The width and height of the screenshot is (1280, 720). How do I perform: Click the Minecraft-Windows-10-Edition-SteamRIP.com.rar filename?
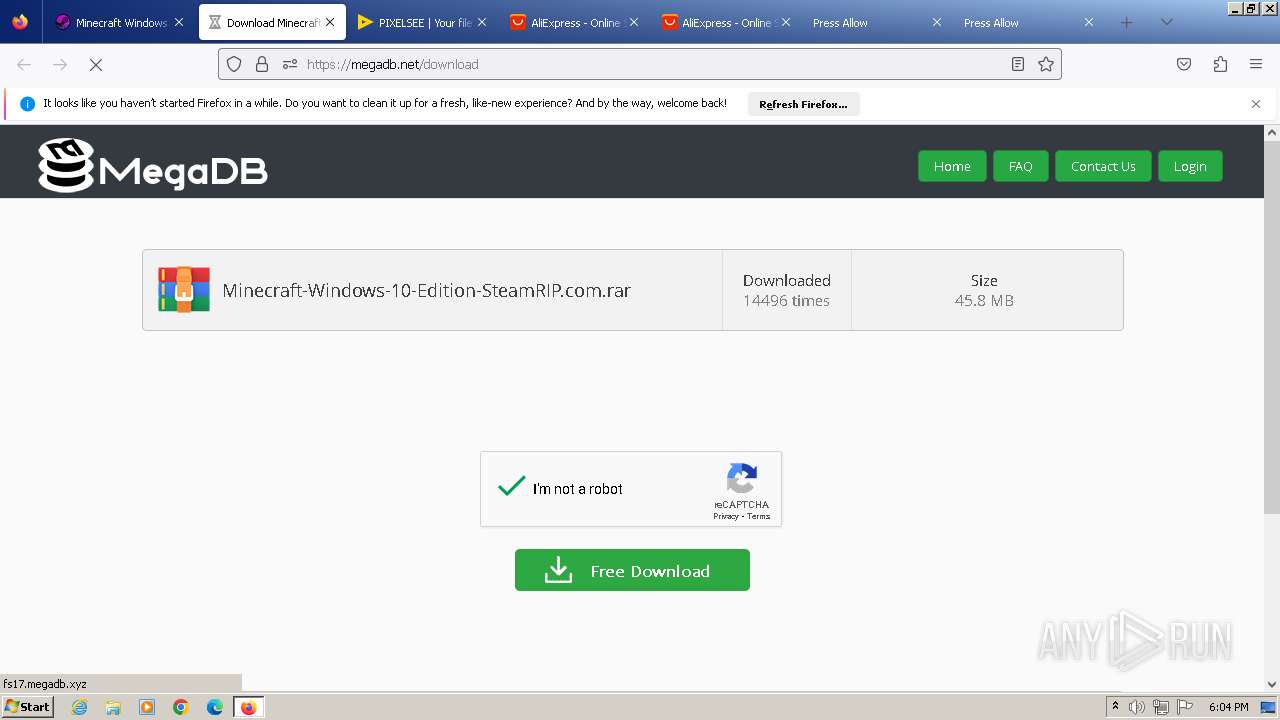[426, 291]
